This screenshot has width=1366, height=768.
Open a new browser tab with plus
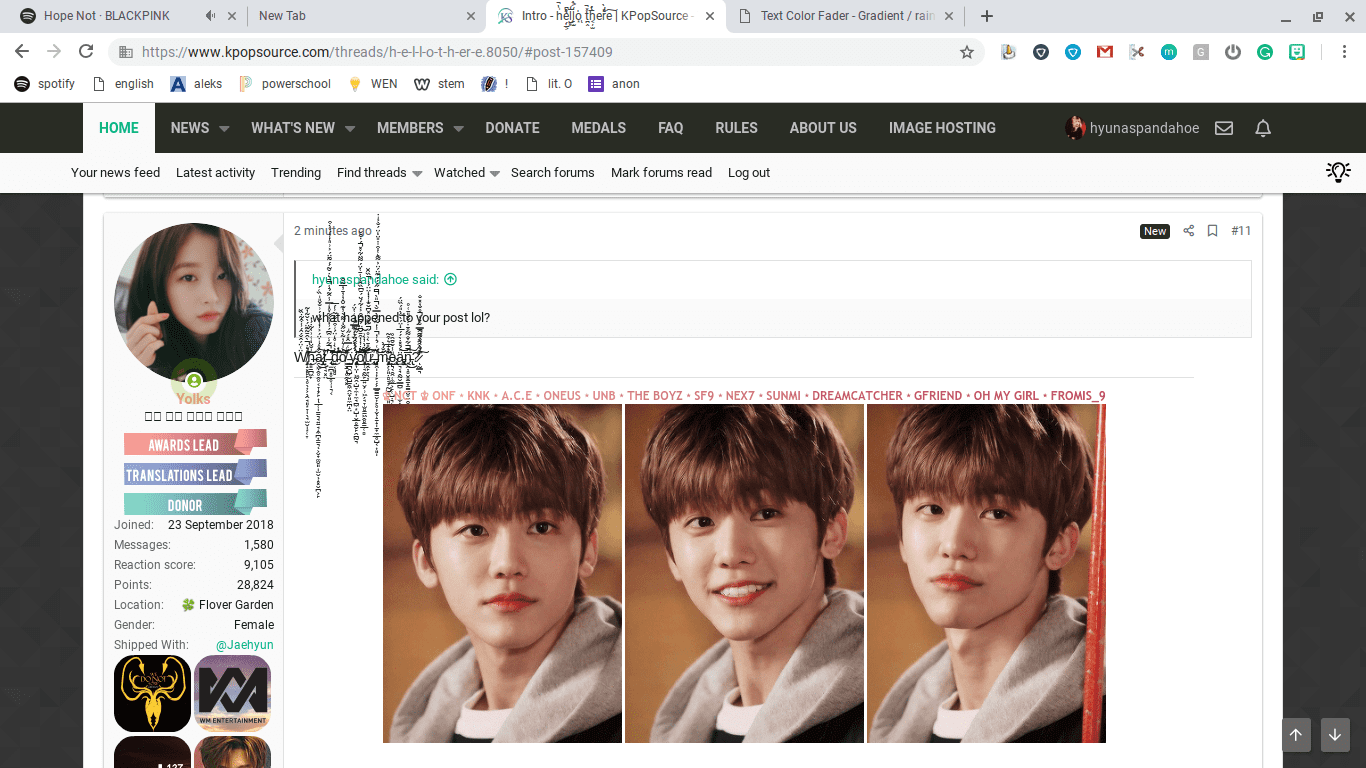[987, 16]
